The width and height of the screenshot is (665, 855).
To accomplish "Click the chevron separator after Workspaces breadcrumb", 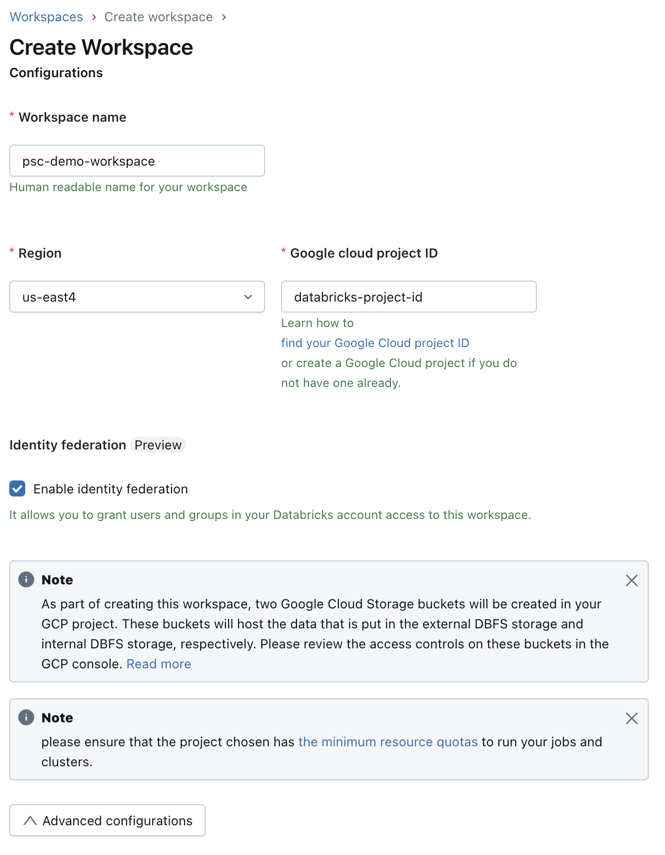I will tap(94, 17).
